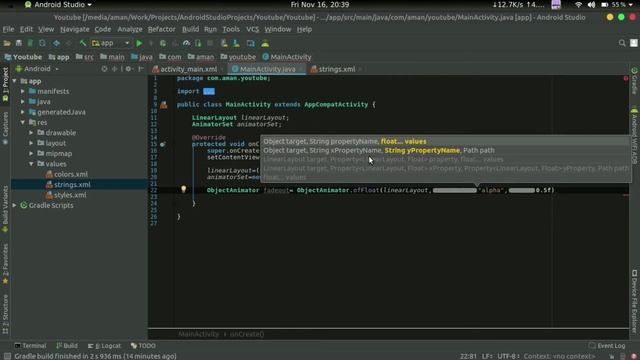Screen dimensions: 640x360
Task: Click override gutter marker on line 15
Action: click(163, 144)
